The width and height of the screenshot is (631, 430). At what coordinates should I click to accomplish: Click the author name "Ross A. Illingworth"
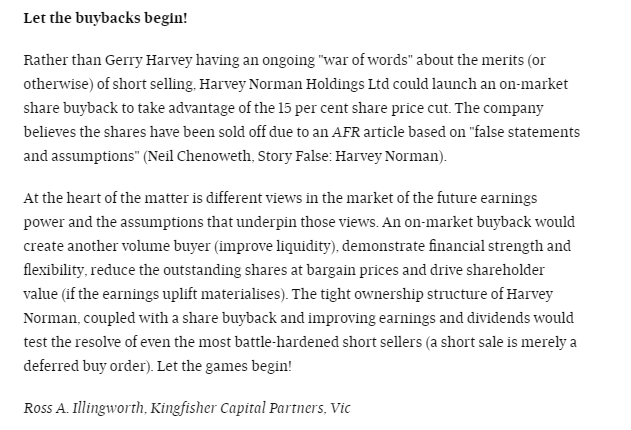click(83, 408)
